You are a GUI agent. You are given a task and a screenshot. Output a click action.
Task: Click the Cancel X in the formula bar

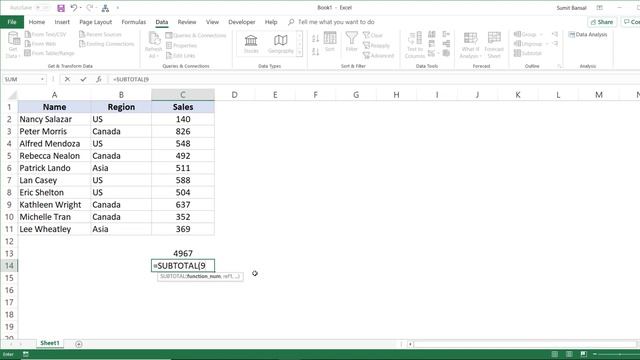(x=67, y=79)
